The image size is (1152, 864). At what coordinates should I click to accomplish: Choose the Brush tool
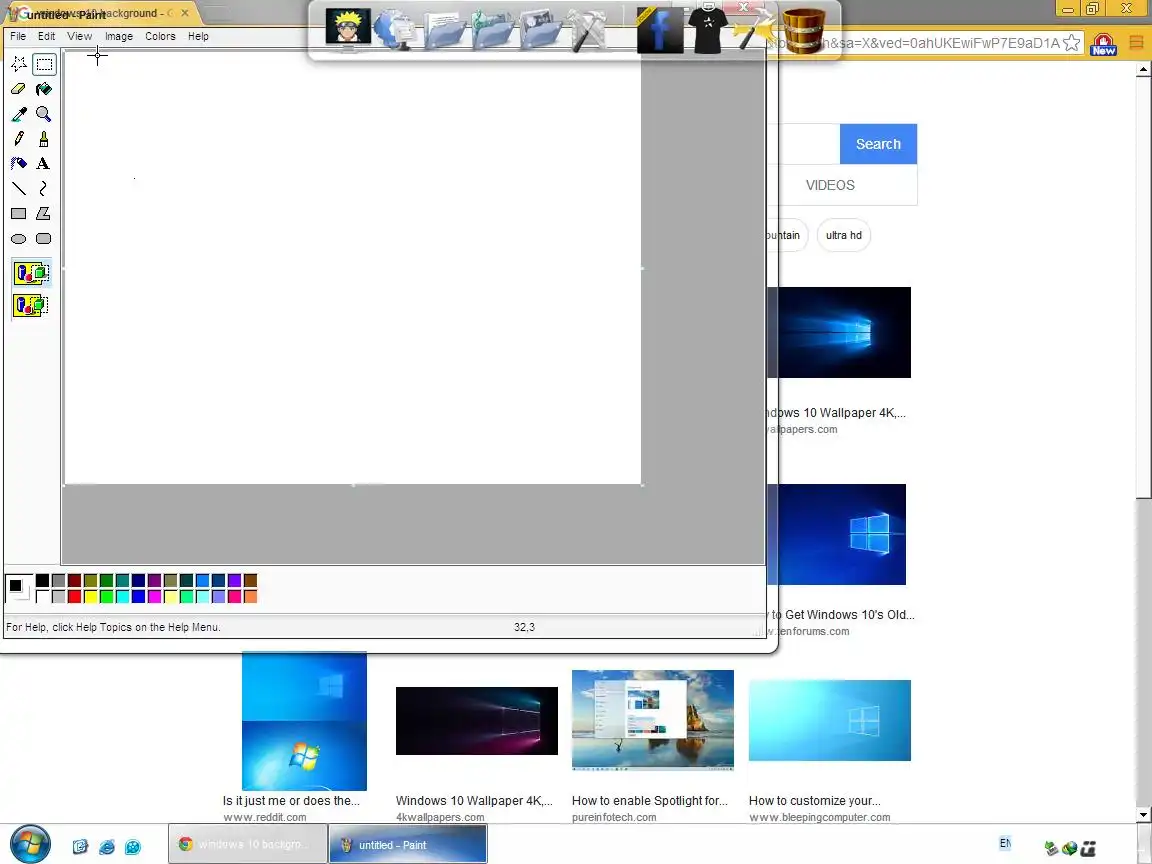(44, 139)
